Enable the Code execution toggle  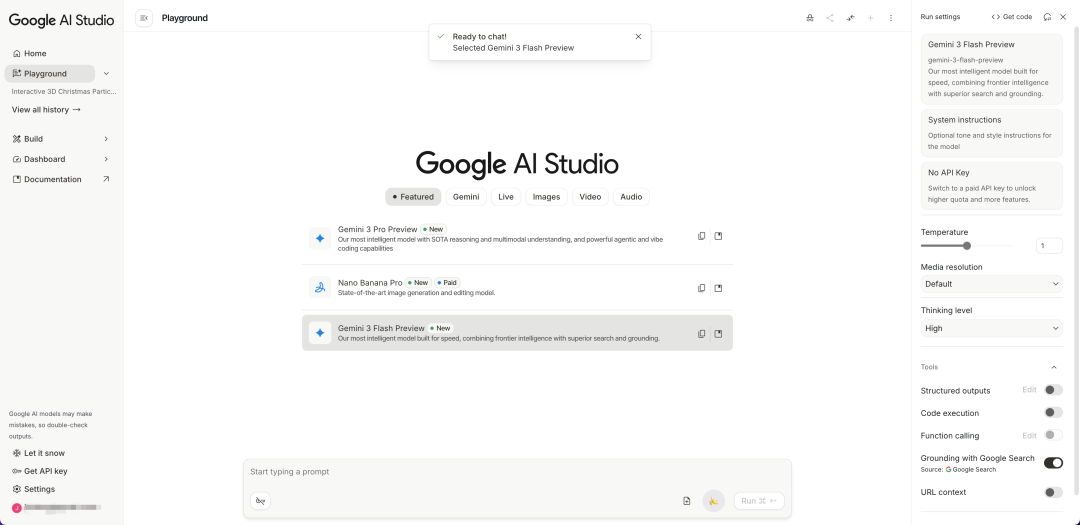pyautogui.click(x=1053, y=412)
